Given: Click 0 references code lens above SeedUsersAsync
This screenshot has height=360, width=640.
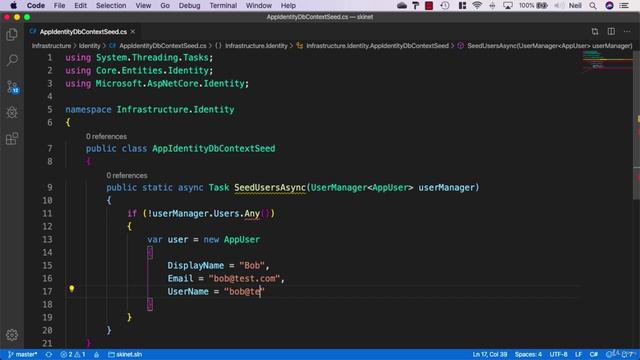Looking at the screenshot, I should coord(127,176).
